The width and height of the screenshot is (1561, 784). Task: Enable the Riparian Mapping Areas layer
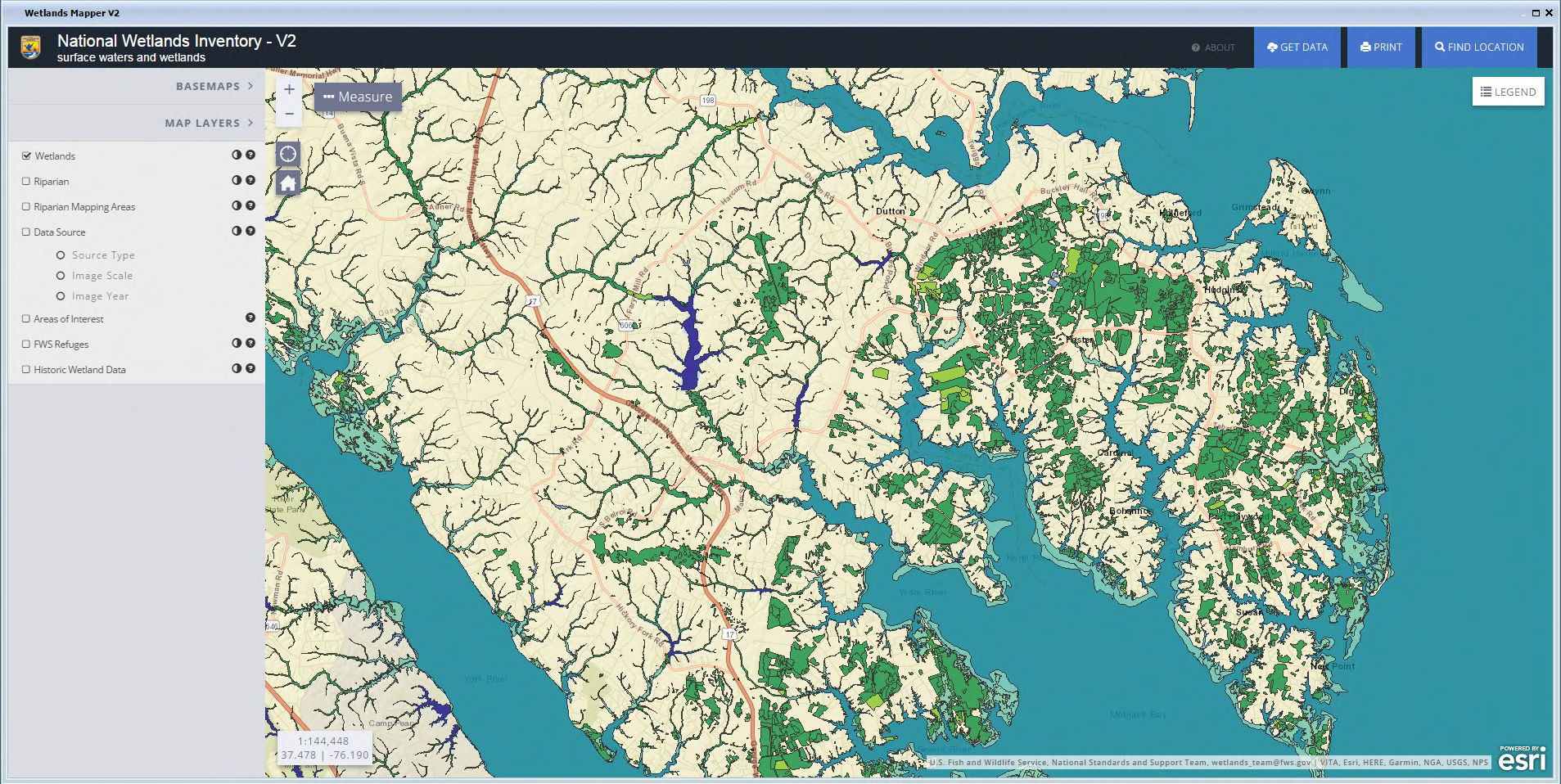pyautogui.click(x=26, y=207)
